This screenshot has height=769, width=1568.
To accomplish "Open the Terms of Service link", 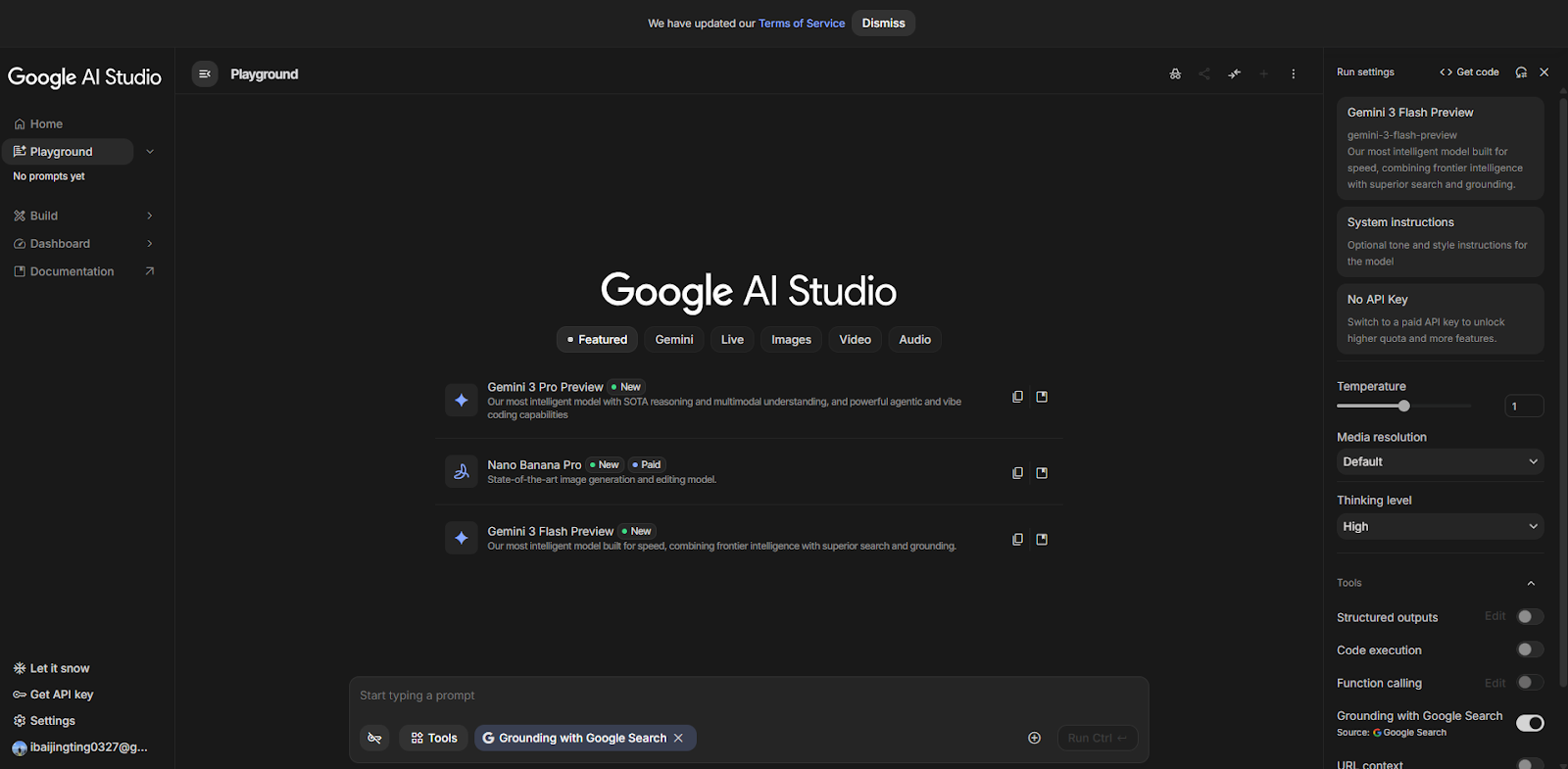I will pos(801,24).
